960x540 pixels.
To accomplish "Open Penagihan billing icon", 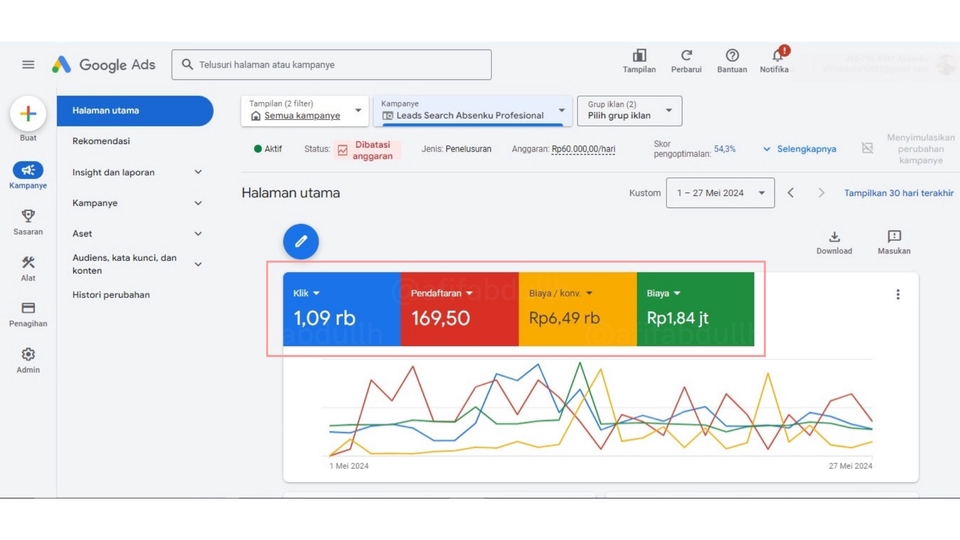I will (x=28, y=309).
